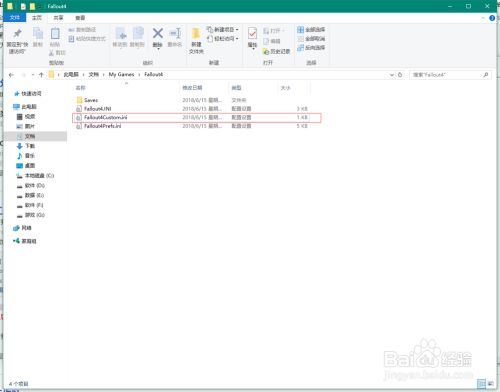The width and height of the screenshot is (500, 392).
Task: Switch to the Share (共享) tab
Action: [x=58, y=18]
